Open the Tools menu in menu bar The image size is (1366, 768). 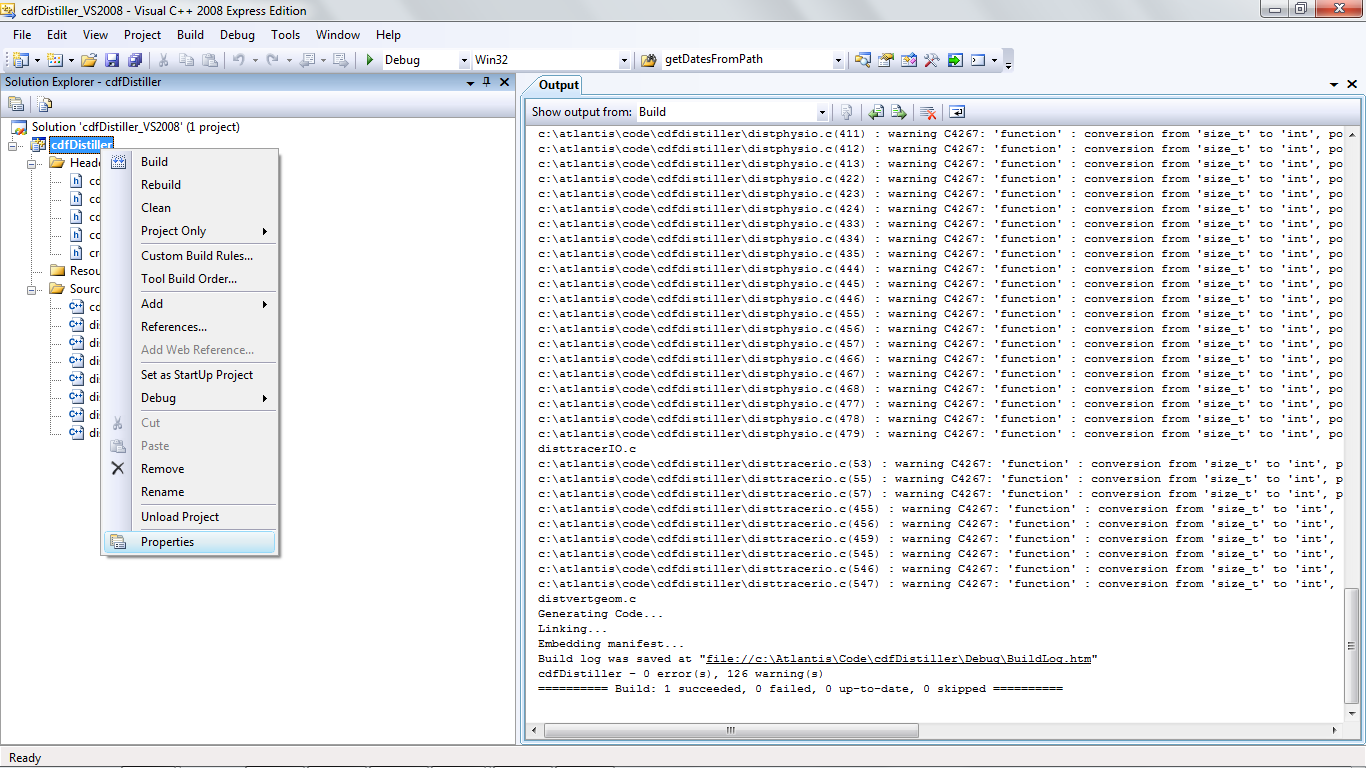pos(285,34)
